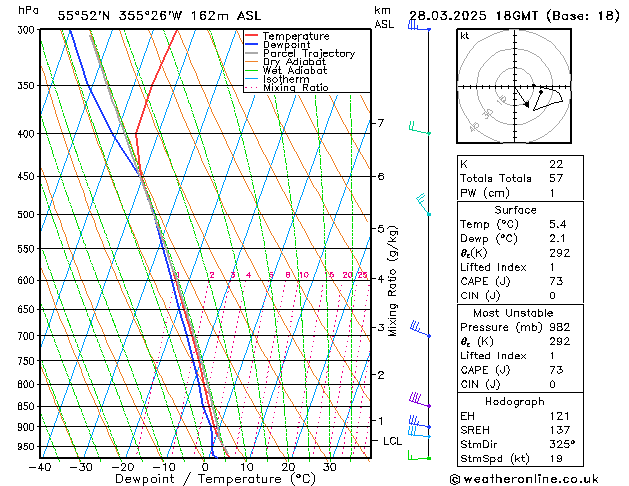Image resolution: width=629 pixels, height=486 pixels.
Task: Click the hPa axis unit label
Action: coord(28,10)
